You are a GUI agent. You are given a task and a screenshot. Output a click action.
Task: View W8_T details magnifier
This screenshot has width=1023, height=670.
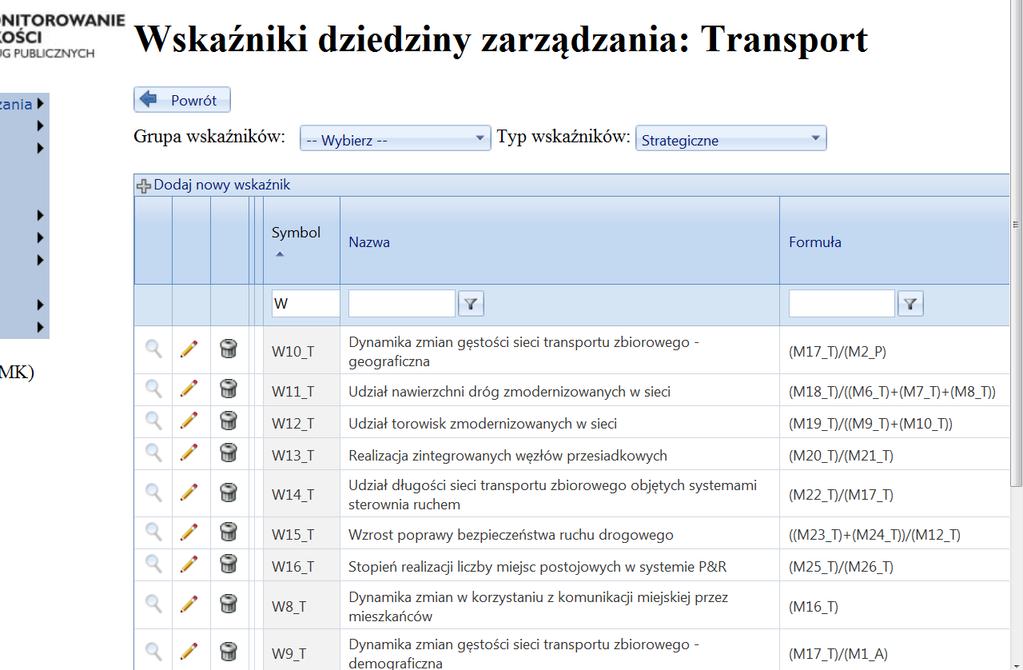pyautogui.click(x=153, y=603)
